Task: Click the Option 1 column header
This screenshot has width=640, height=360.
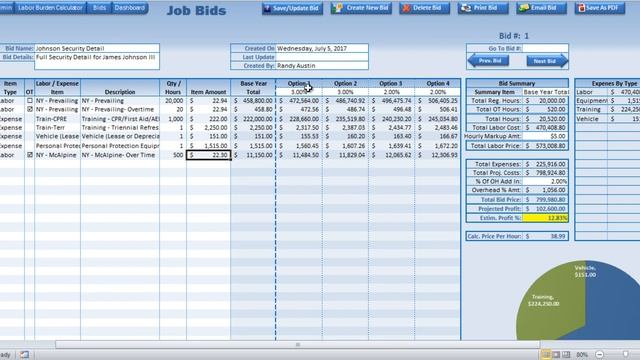Action: click(x=299, y=83)
